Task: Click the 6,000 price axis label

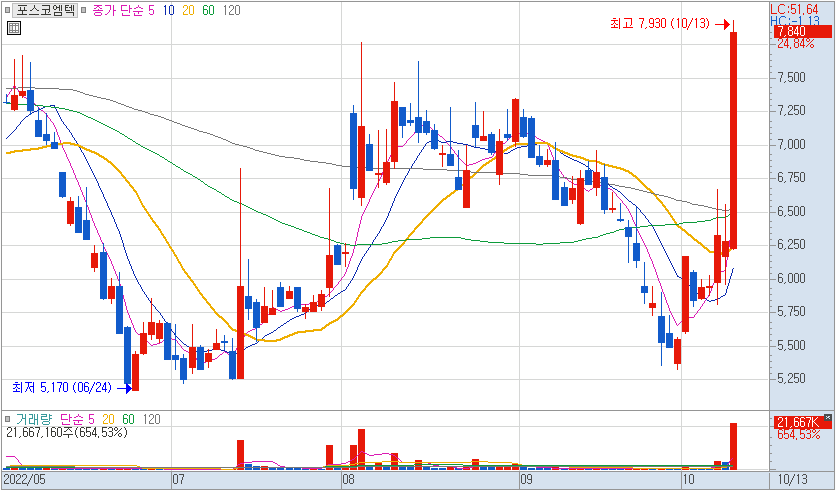Action: coord(791,278)
